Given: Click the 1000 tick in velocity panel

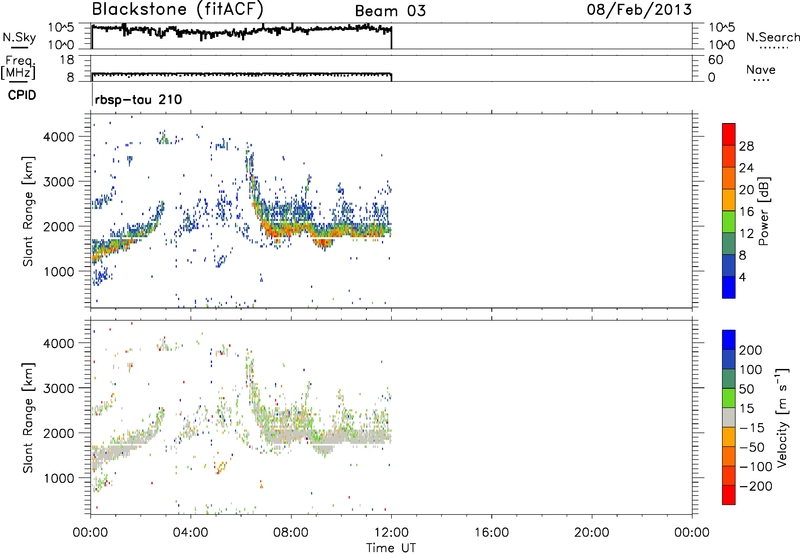Looking at the screenshot, I should click(59, 478).
